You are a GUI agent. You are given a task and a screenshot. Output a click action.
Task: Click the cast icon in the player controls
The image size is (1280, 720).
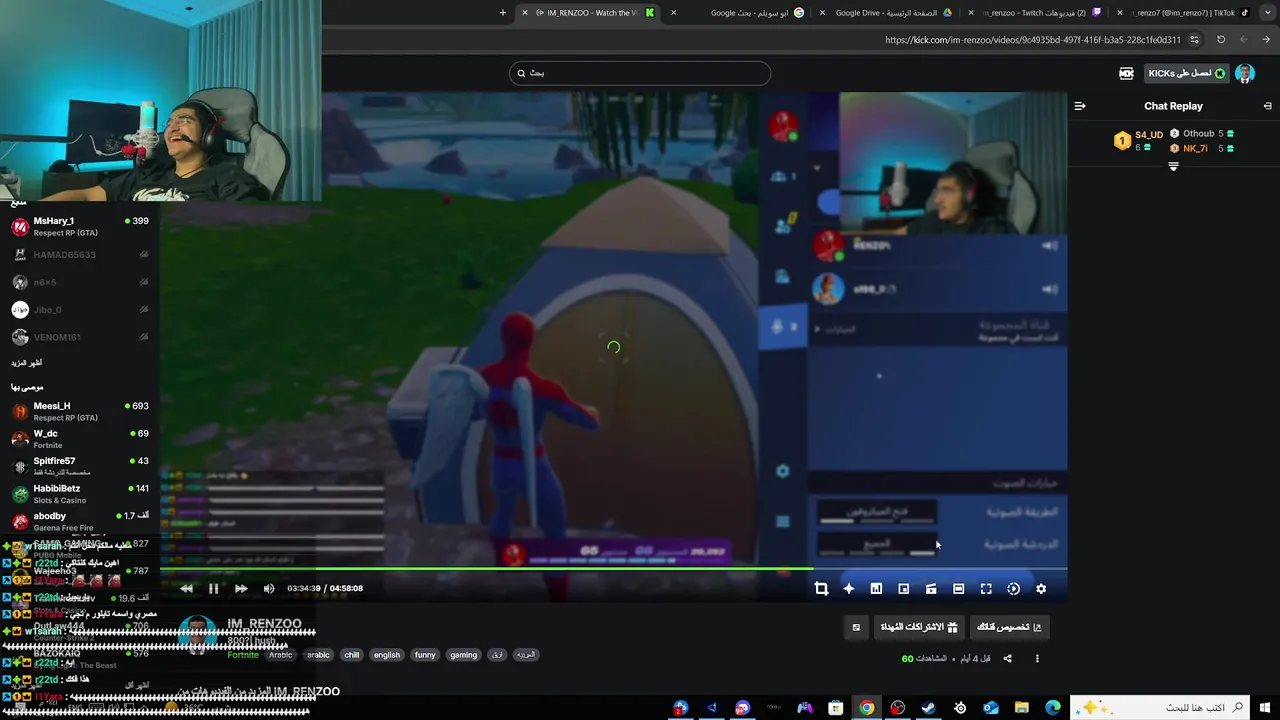click(931, 589)
